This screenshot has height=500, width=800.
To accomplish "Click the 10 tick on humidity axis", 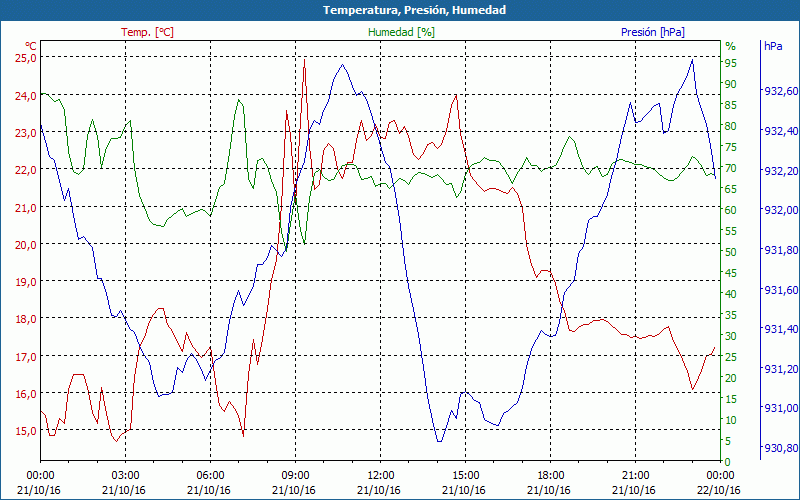I will (731, 420).
